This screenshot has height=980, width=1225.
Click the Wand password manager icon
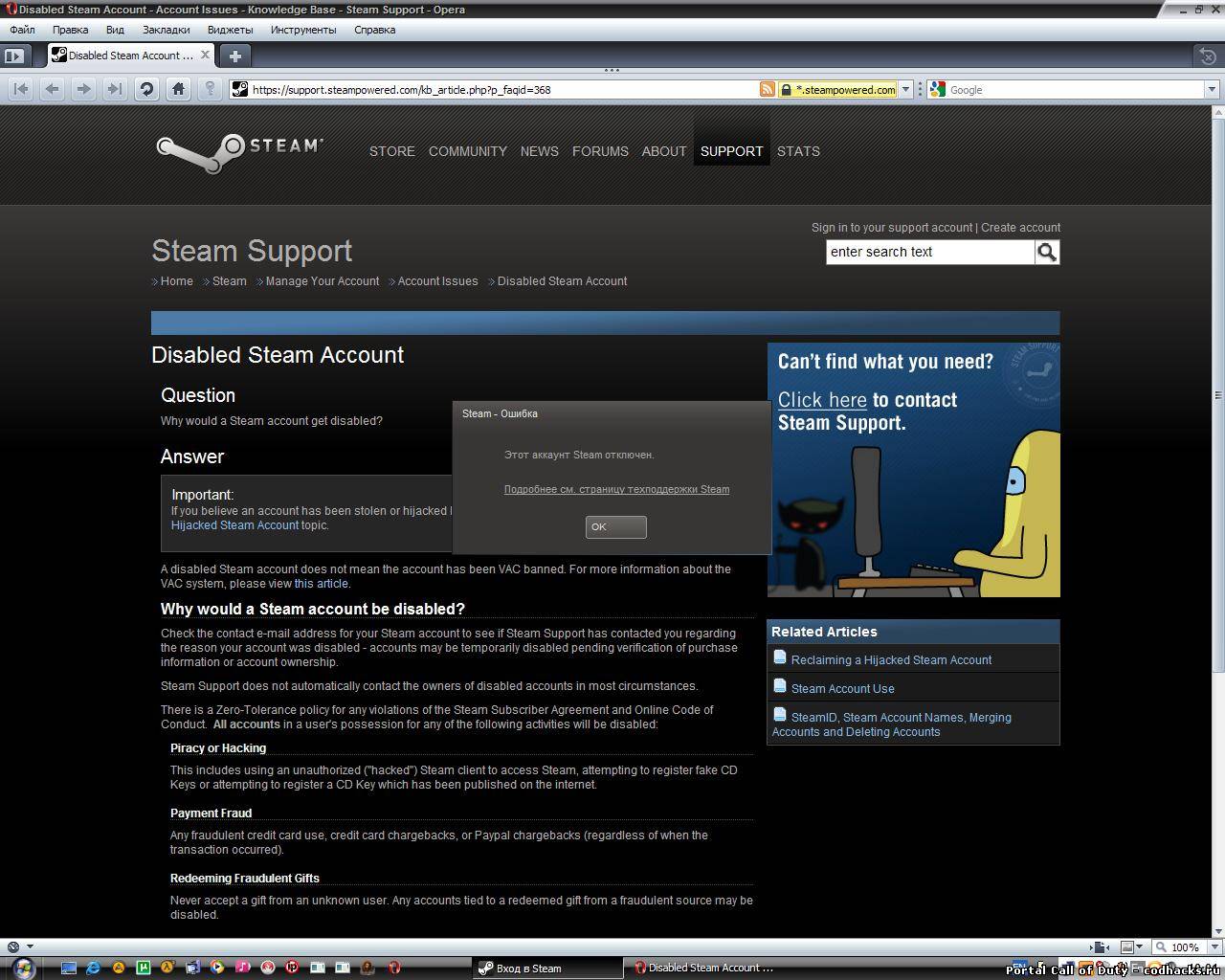point(210,89)
